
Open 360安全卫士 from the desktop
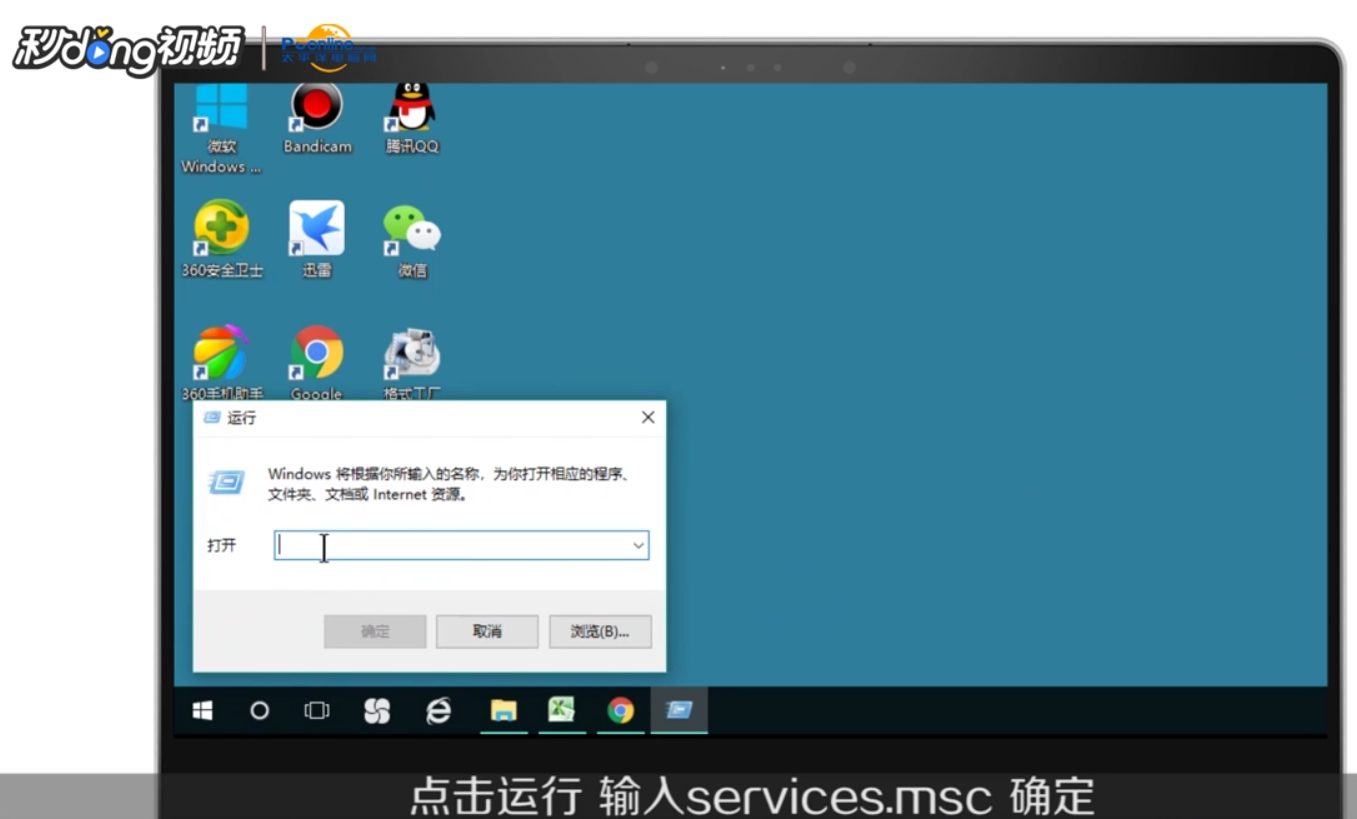tap(221, 228)
